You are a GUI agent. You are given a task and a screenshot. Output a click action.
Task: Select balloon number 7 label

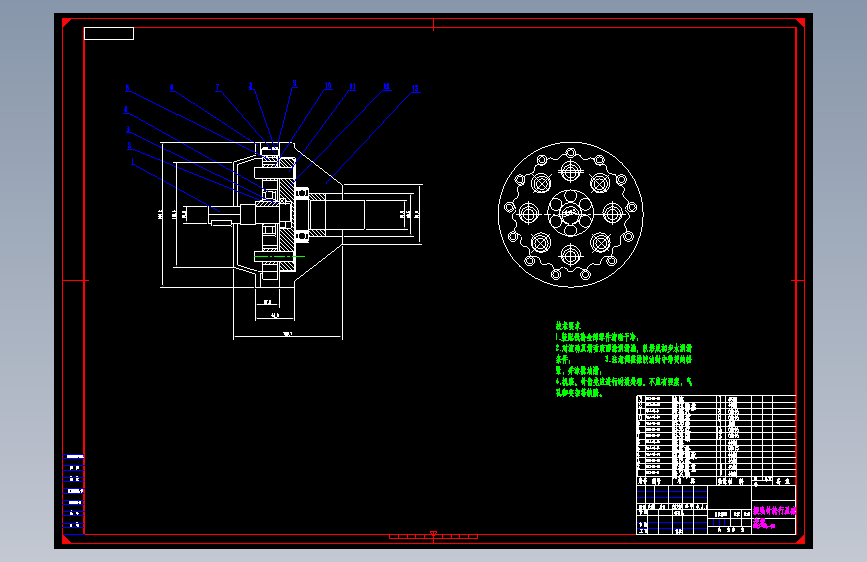[x=217, y=87]
